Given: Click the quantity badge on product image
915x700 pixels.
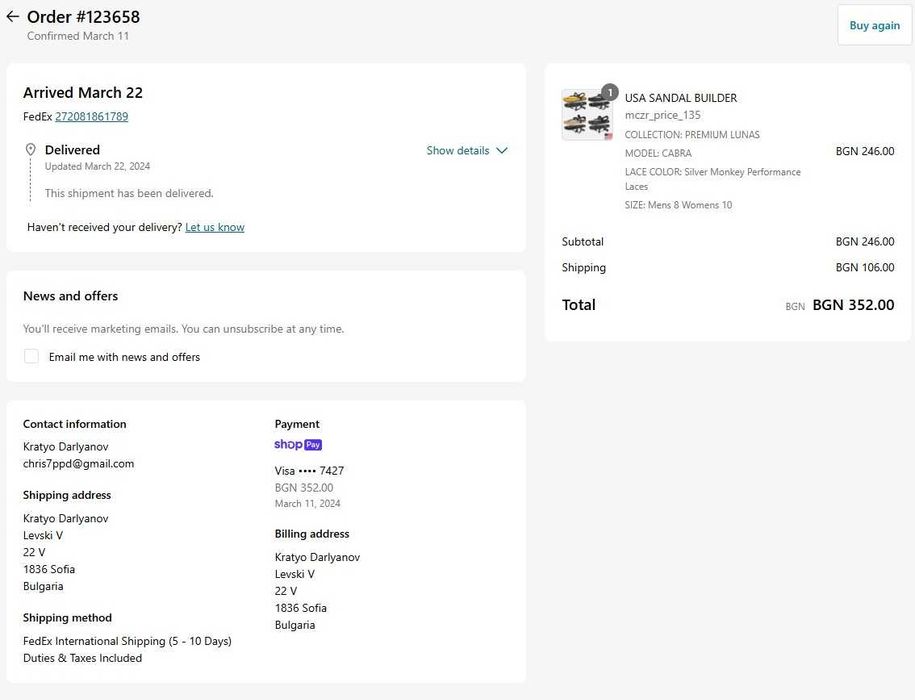Looking at the screenshot, I should click(610, 92).
